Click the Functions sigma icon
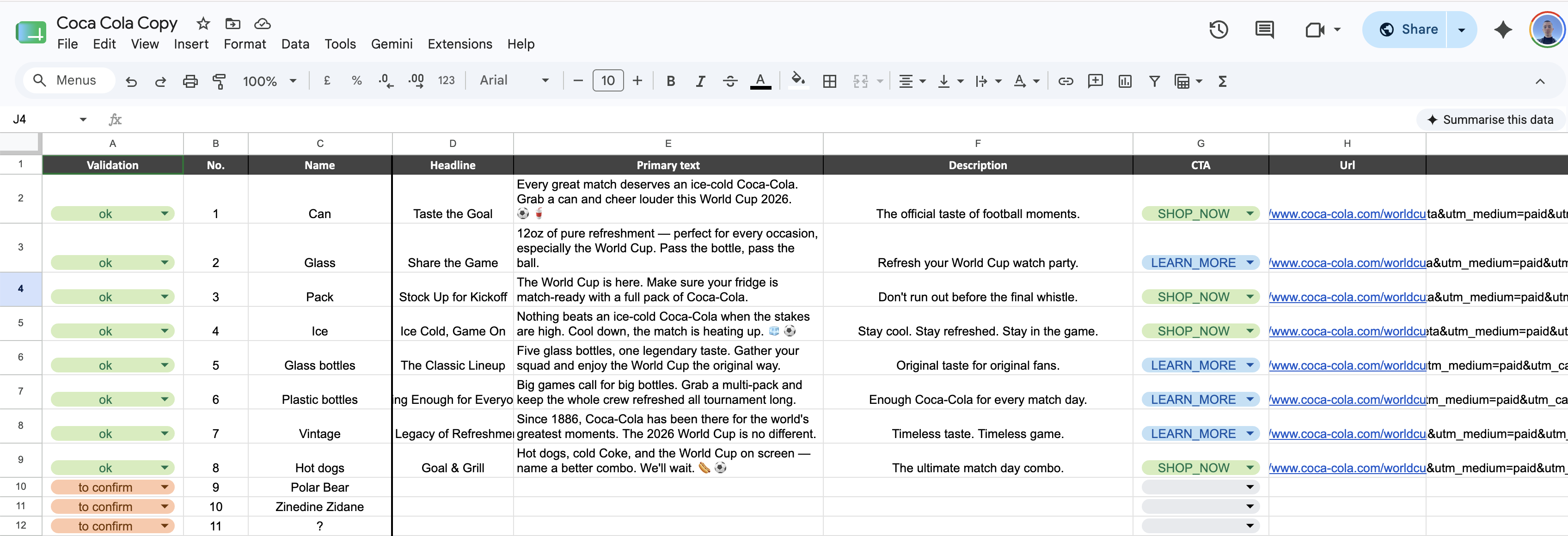1568x536 pixels. 1222,81
